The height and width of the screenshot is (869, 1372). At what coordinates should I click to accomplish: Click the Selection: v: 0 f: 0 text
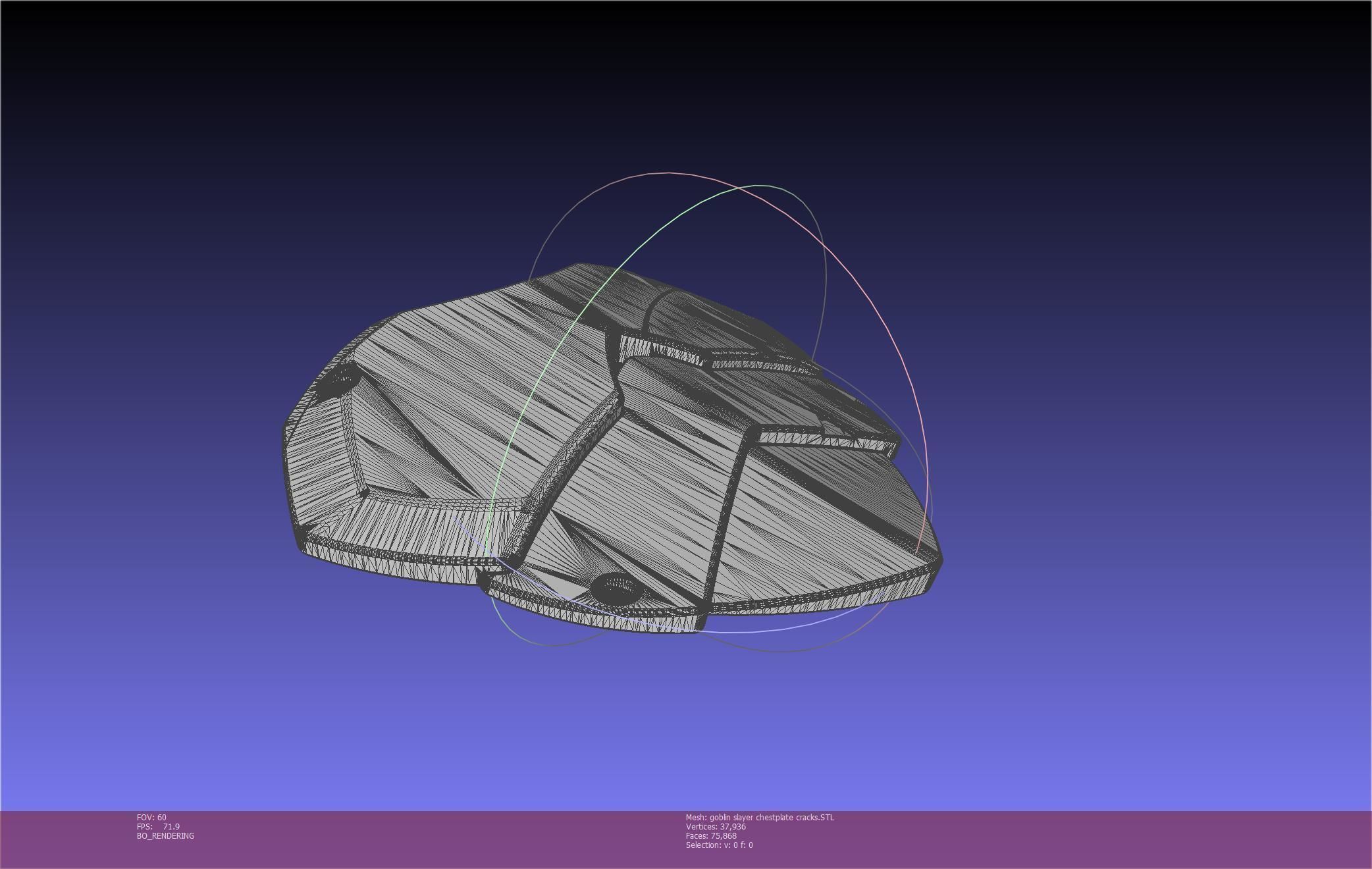[719, 845]
